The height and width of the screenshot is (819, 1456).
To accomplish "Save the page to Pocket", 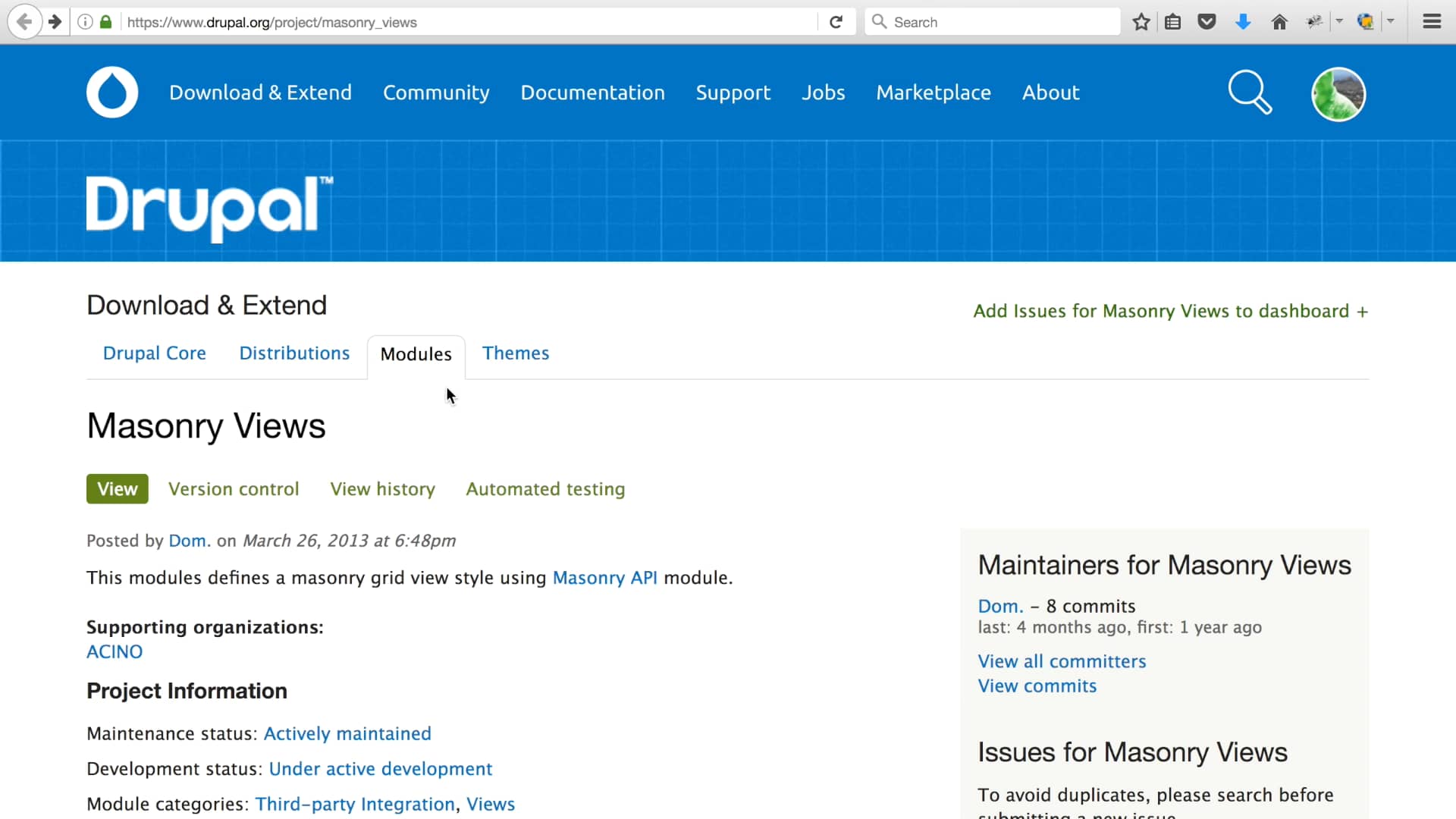I will (1207, 21).
